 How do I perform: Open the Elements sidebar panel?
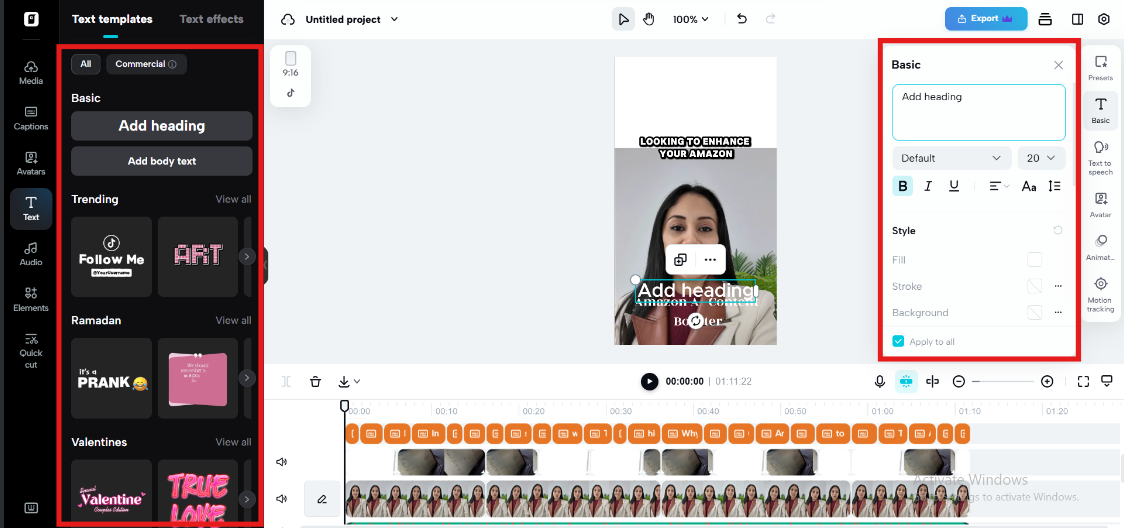click(x=31, y=298)
